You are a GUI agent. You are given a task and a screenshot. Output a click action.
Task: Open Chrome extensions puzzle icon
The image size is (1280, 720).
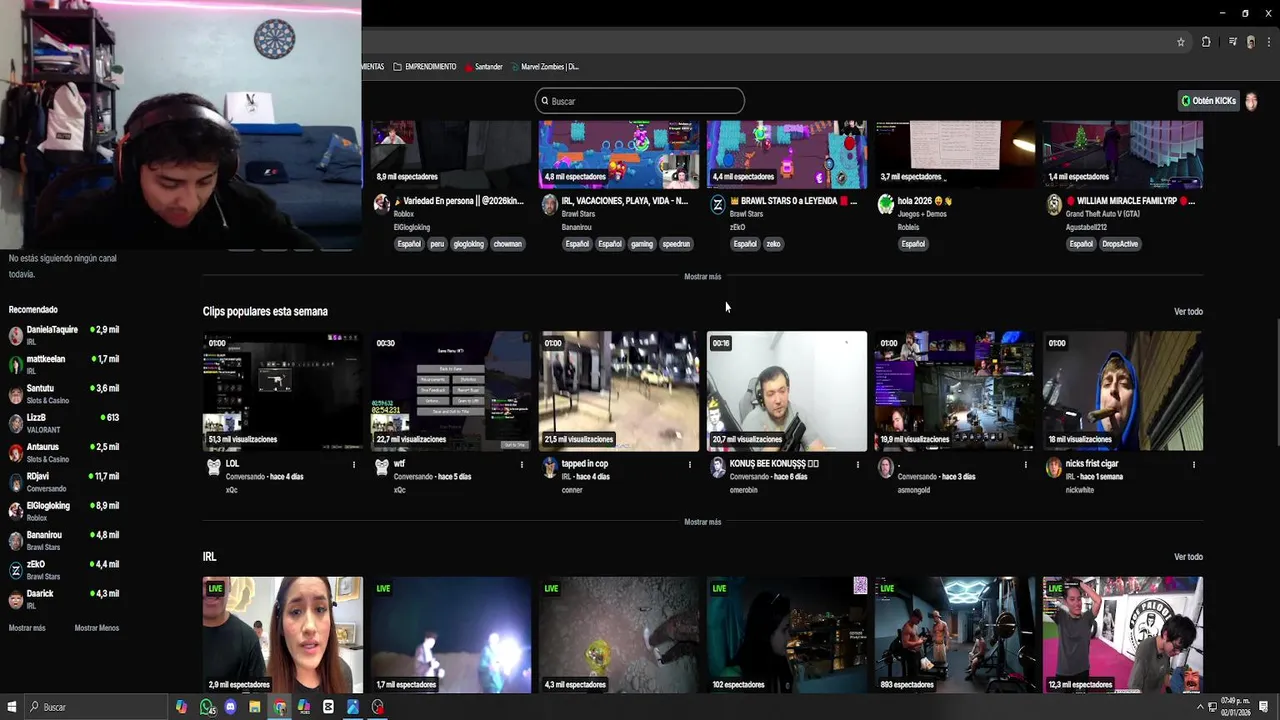click(1206, 42)
